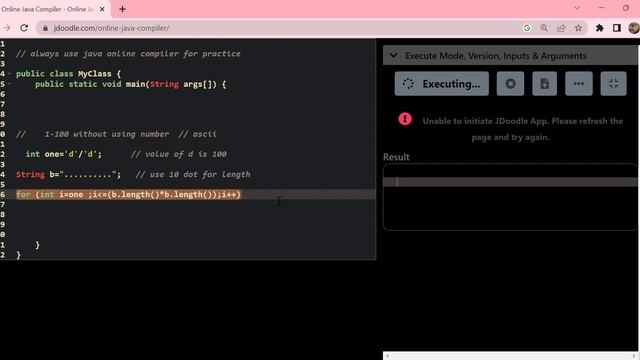Collapse Execute Mode, Version, Inputs & Arguments section

point(393,56)
